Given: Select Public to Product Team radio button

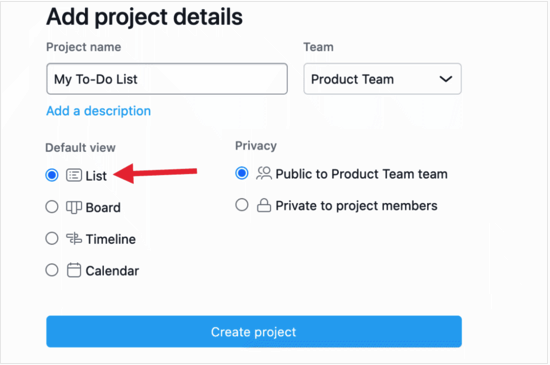Looking at the screenshot, I should pos(242,173).
